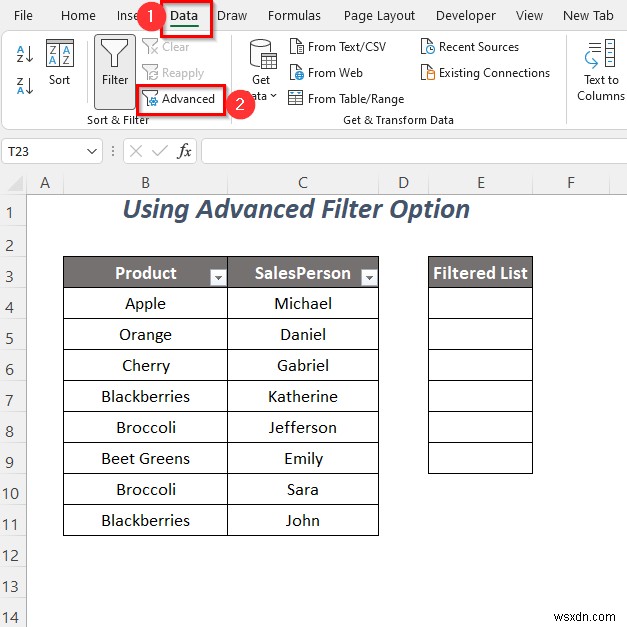Switch to the View tab
Image resolution: width=627 pixels, height=627 pixels.
click(529, 16)
